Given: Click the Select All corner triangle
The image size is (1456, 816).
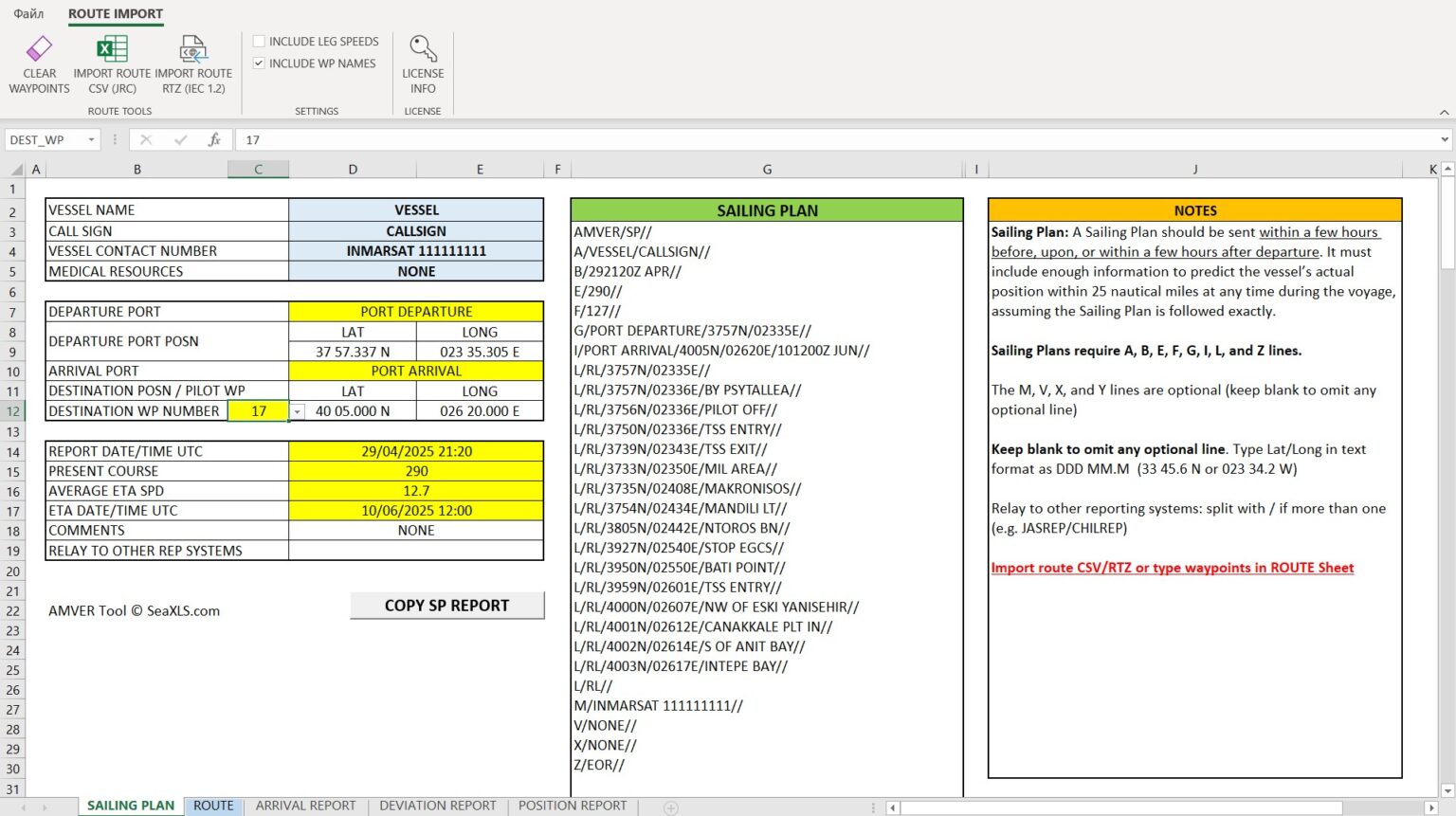Looking at the screenshot, I should tap(15, 169).
